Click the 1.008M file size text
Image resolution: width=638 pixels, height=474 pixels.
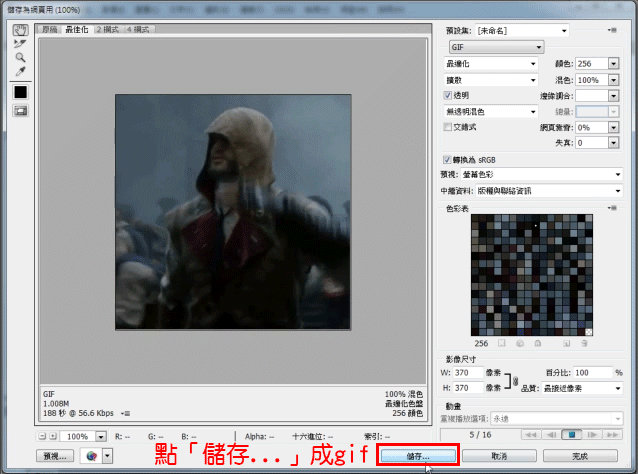[x=56, y=404]
